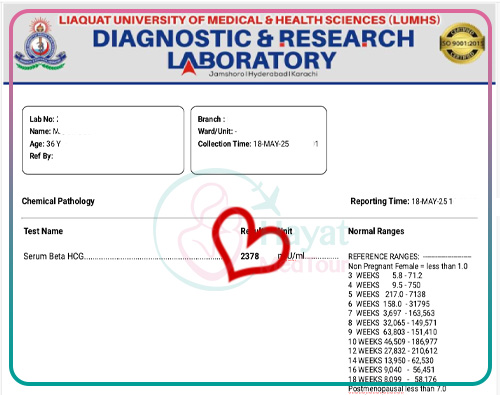
Task: Click the "Postmenopausal less than 7.0" line
Action: tap(397, 389)
